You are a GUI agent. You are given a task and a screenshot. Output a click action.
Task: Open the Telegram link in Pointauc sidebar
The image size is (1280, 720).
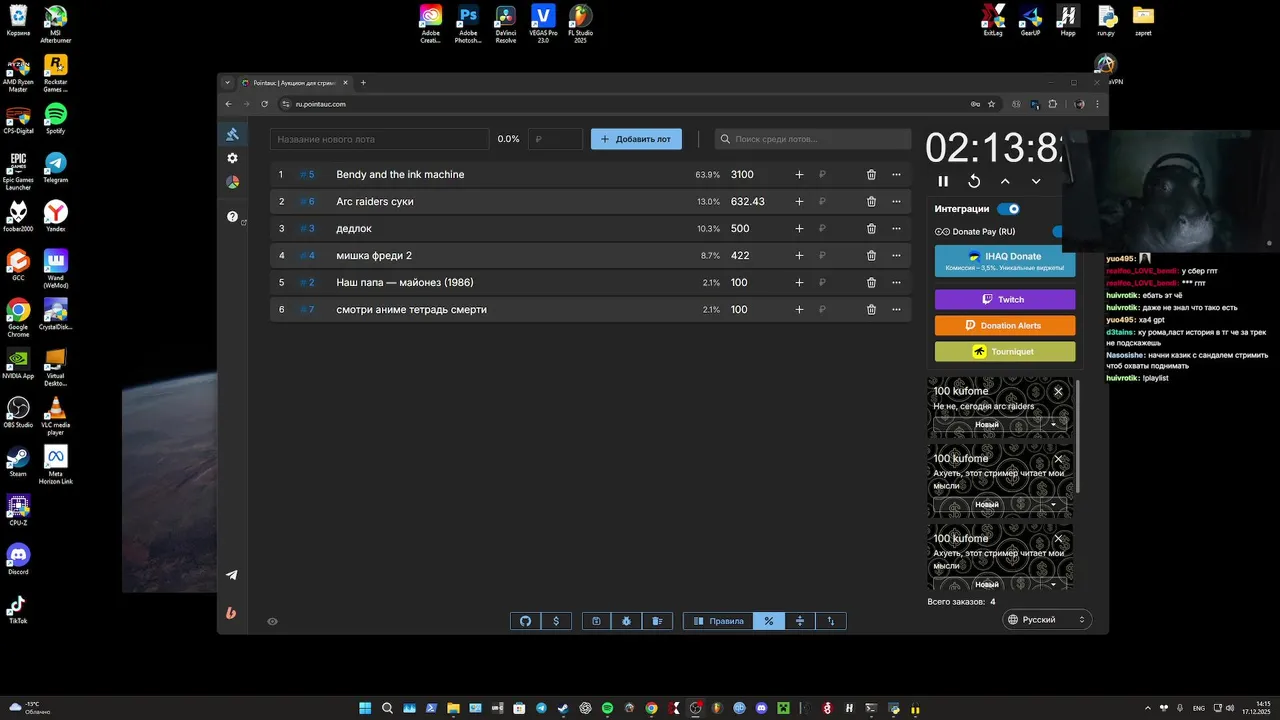[232, 575]
